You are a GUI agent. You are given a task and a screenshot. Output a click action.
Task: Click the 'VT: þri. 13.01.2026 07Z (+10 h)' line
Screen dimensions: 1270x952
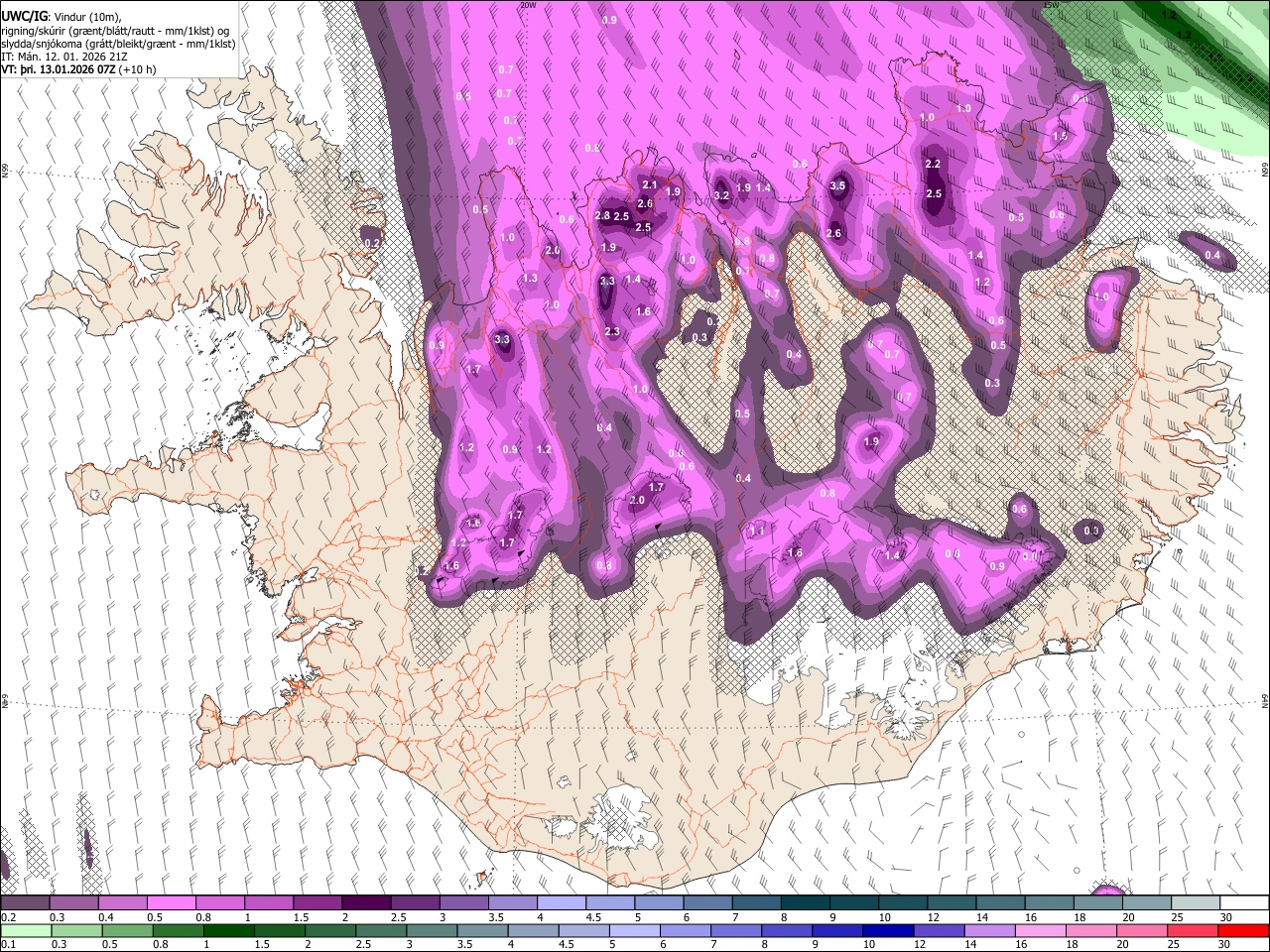coord(78,69)
